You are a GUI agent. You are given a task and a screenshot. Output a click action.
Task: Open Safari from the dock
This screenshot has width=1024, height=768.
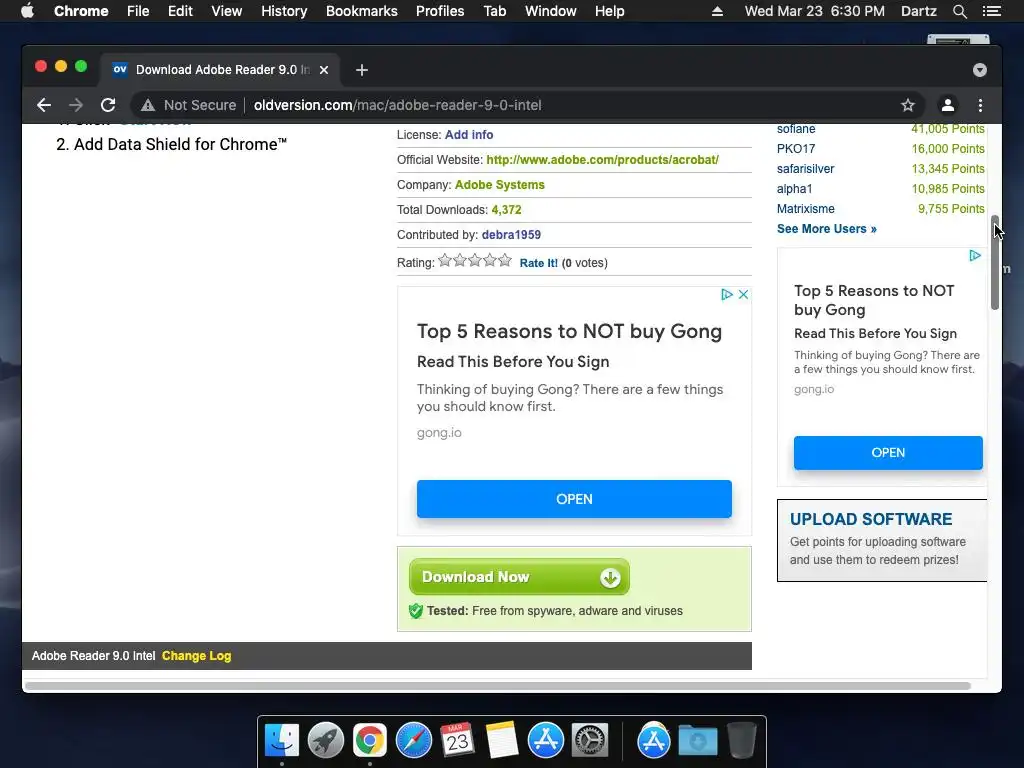(x=413, y=741)
